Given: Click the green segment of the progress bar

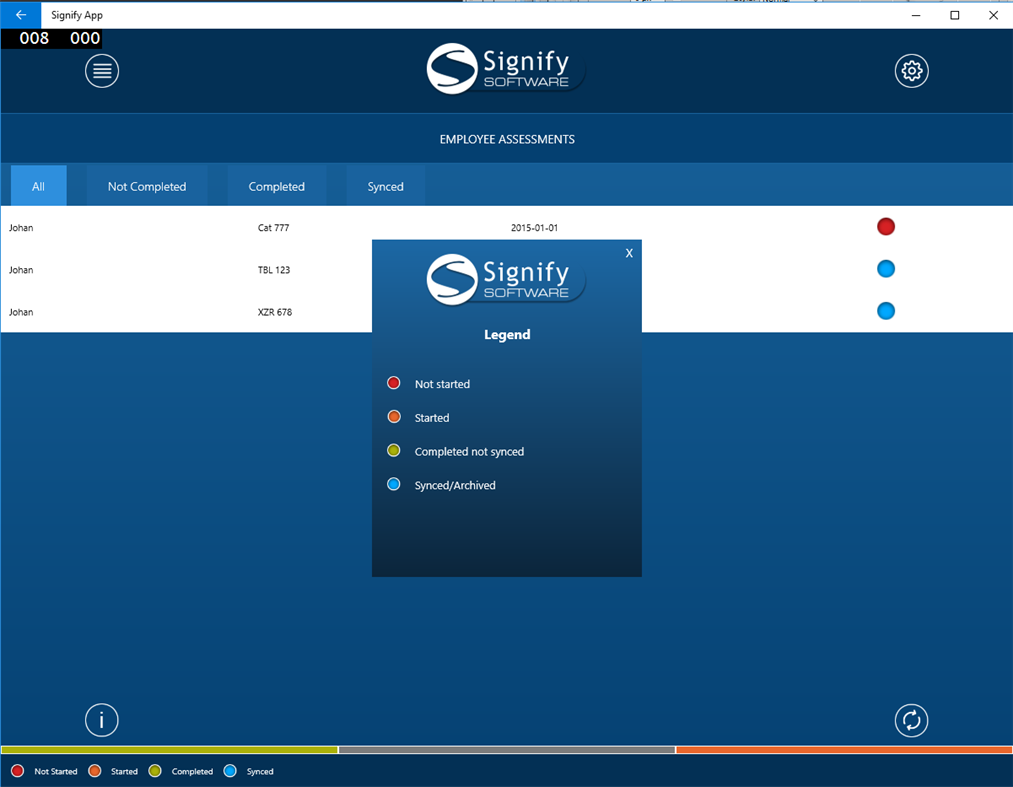Looking at the screenshot, I should point(170,748).
